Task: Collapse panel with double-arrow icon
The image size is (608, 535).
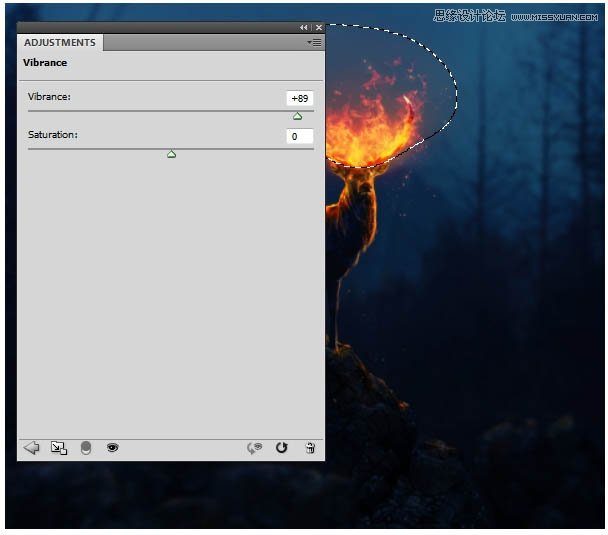Action: [x=304, y=27]
